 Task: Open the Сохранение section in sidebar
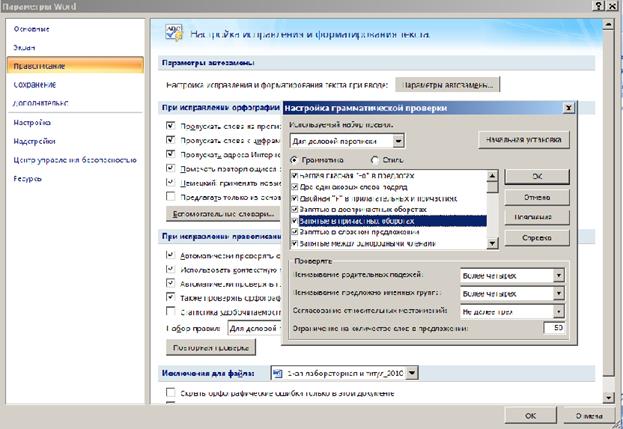point(35,84)
